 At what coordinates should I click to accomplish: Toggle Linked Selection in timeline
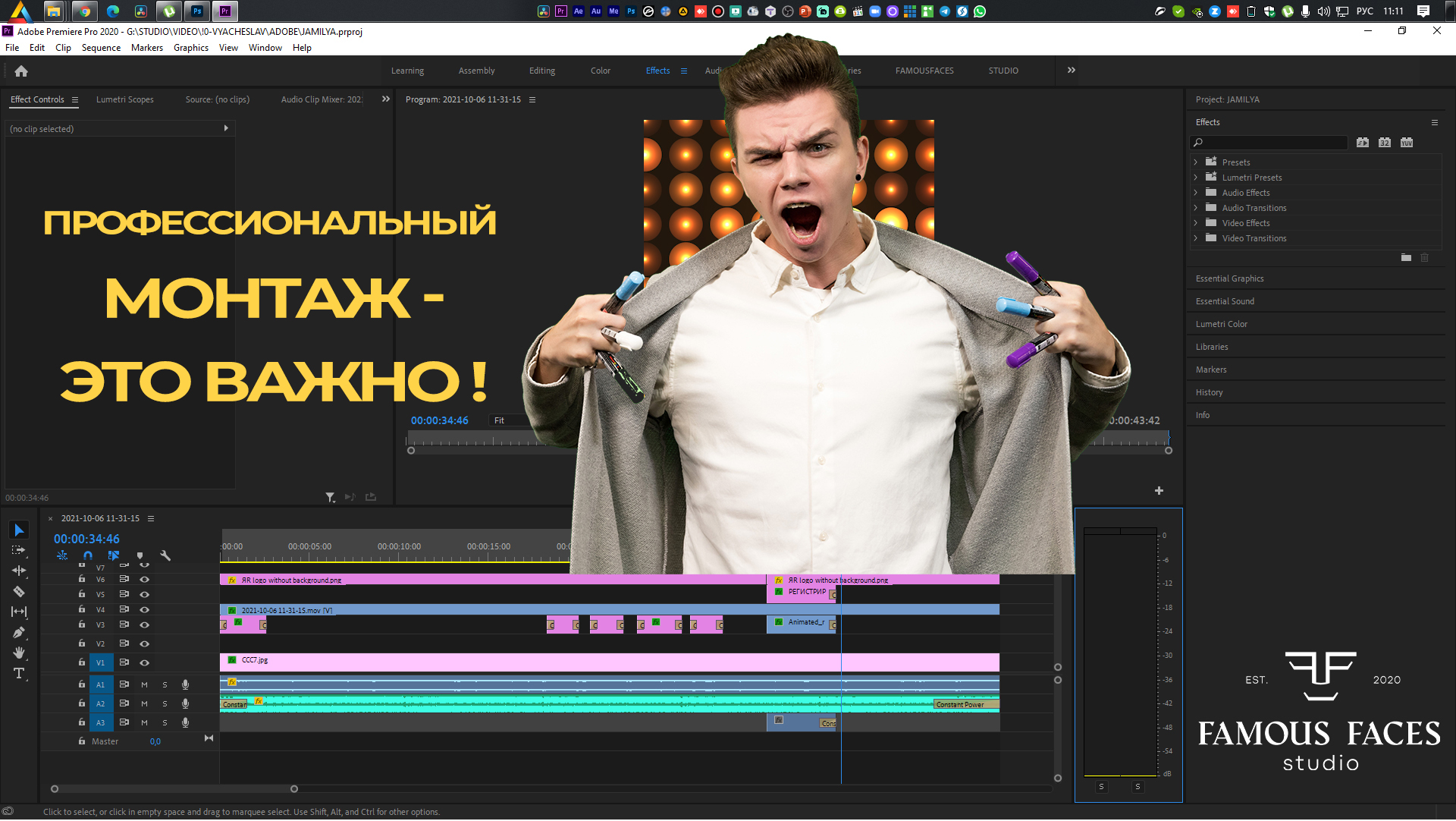(x=114, y=556)
